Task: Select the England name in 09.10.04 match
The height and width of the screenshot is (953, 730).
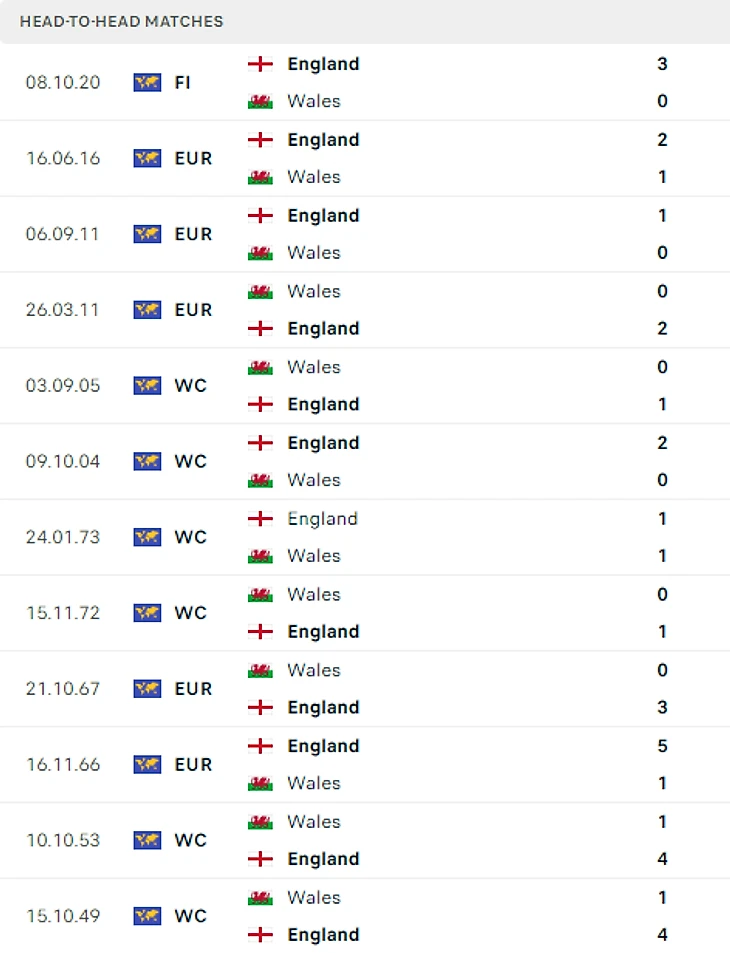Action: tap(323, 443)
